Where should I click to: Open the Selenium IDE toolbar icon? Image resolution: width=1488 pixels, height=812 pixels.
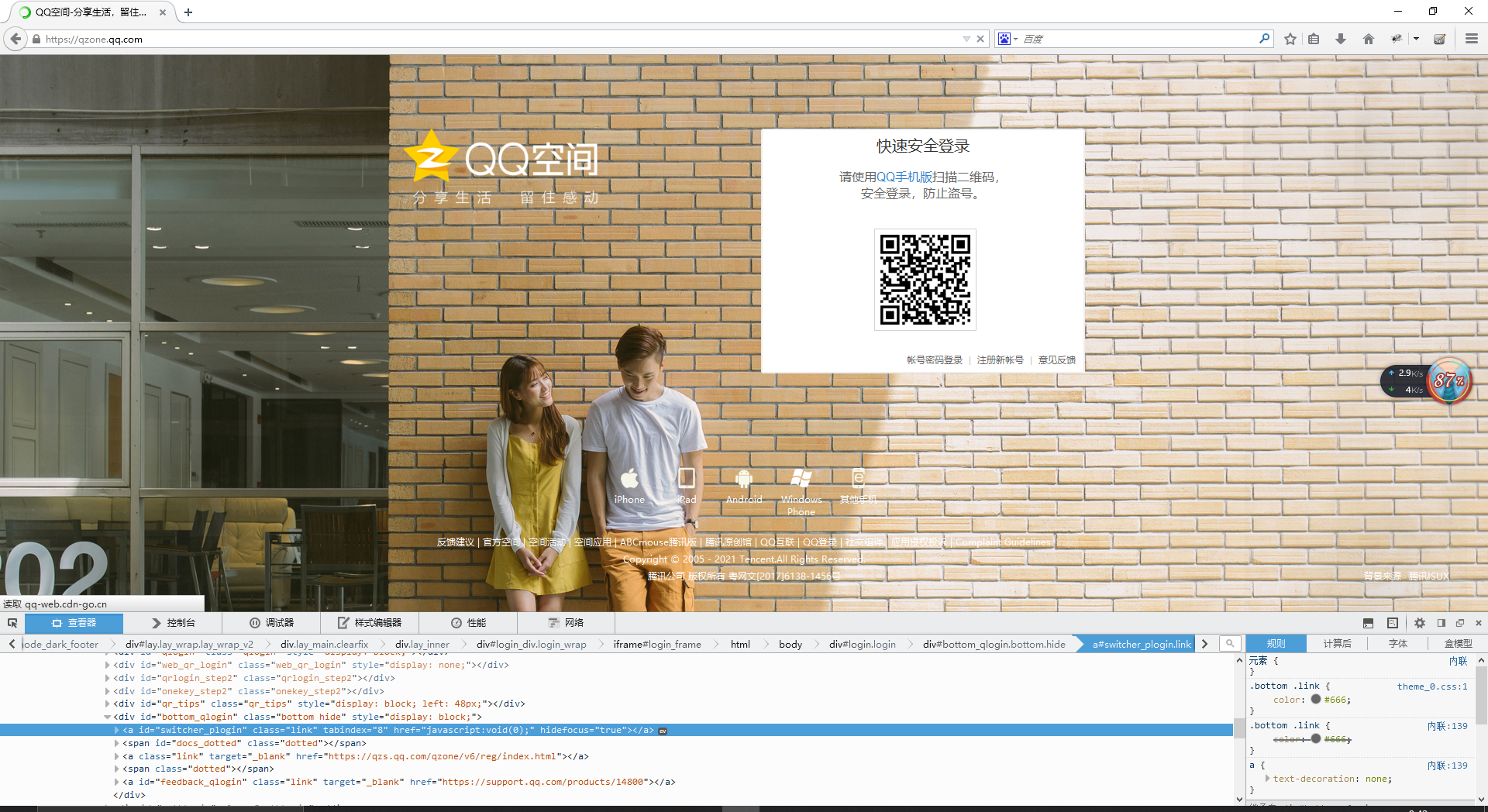(1440, 39)
